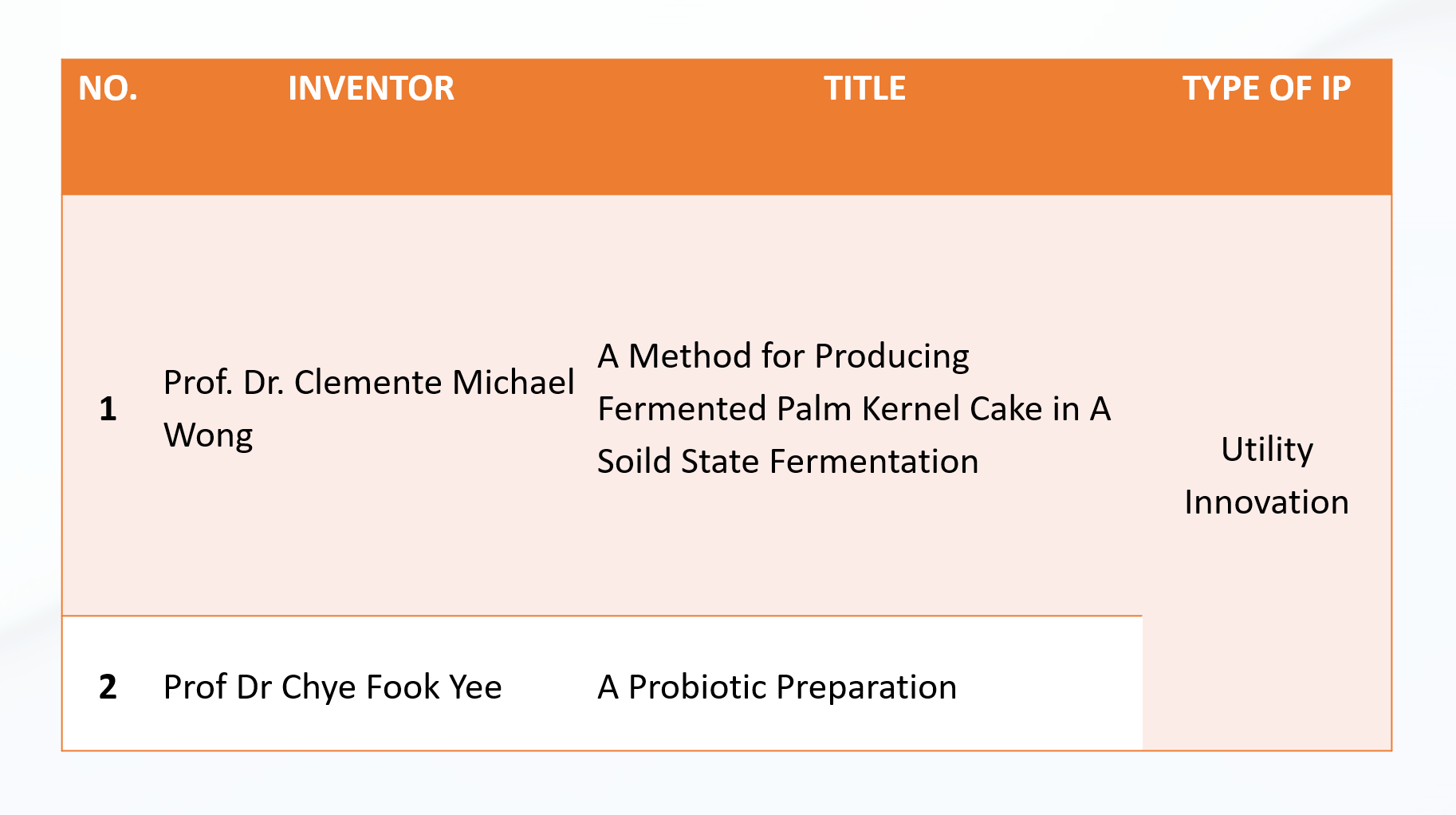Click the TITLE column header

pyautogui.click(x=864, y=89)
